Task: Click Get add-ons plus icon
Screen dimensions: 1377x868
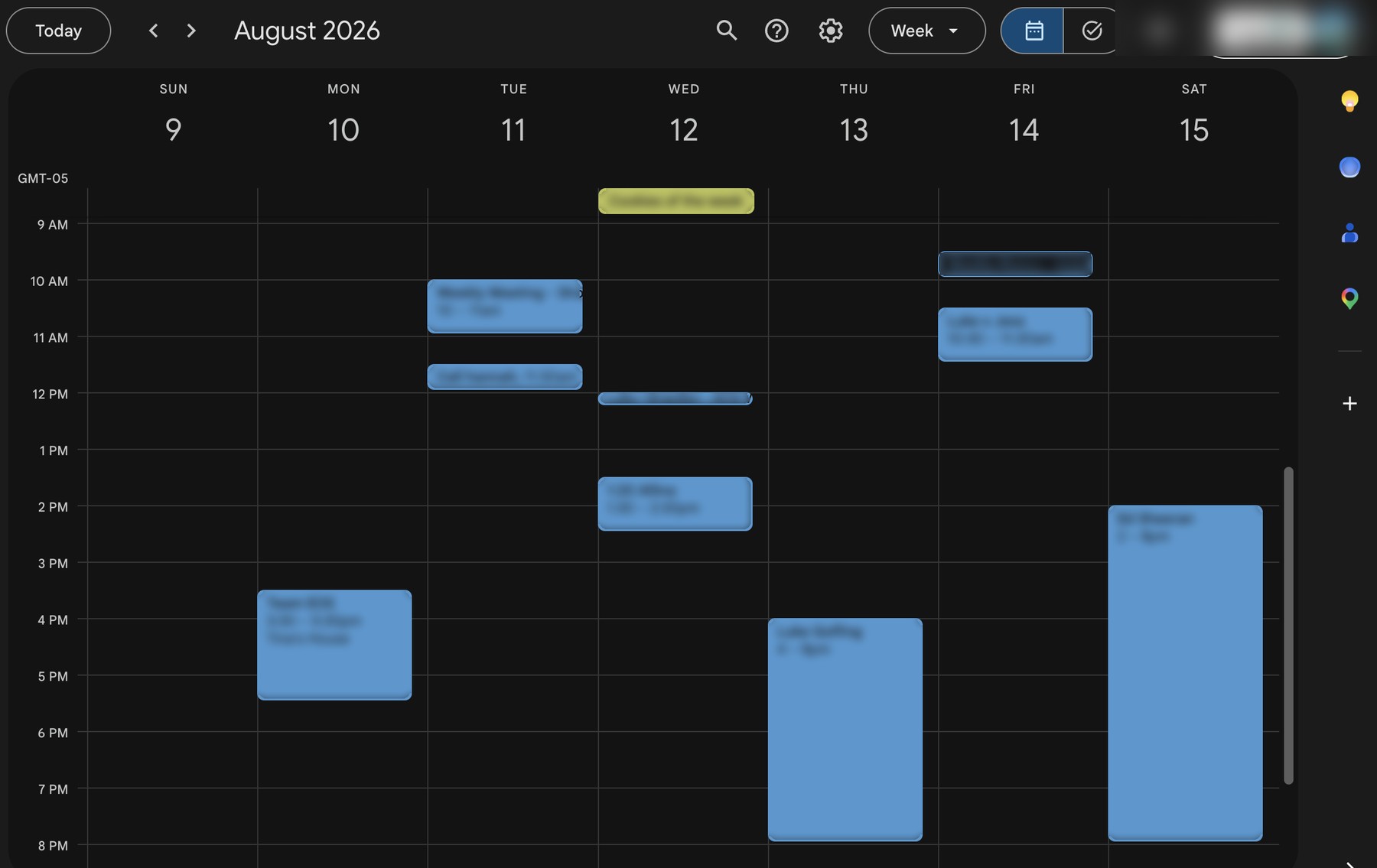Action: [x=1349, y=403]
